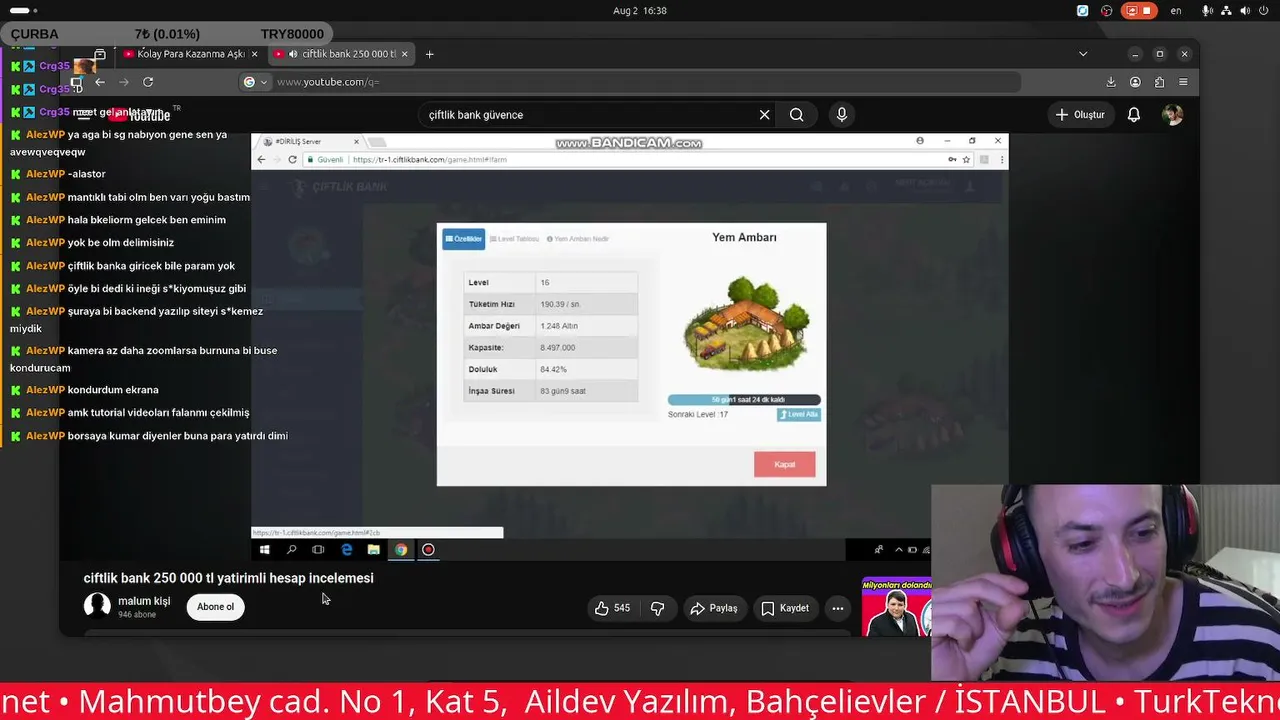Click the red 'Kapat' button in the dialog
Image resolution: width=1280 pixels, height=720 pixels.
(784, 464)
